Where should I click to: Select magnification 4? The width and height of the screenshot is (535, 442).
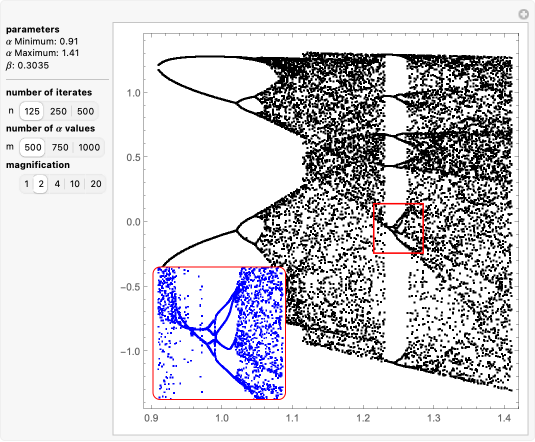click(x=57, y=184)
